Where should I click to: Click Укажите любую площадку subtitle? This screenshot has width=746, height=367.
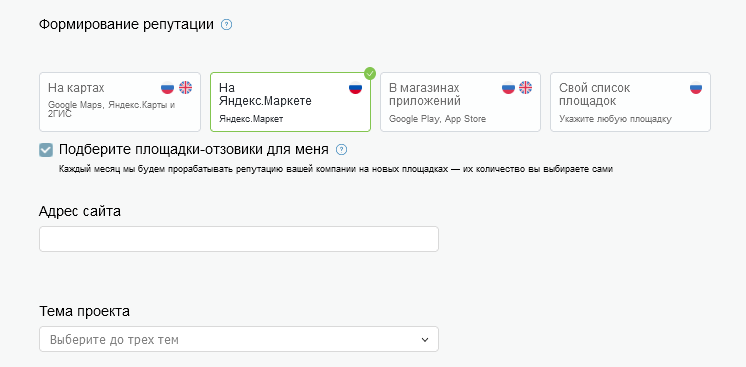point(615,119)
